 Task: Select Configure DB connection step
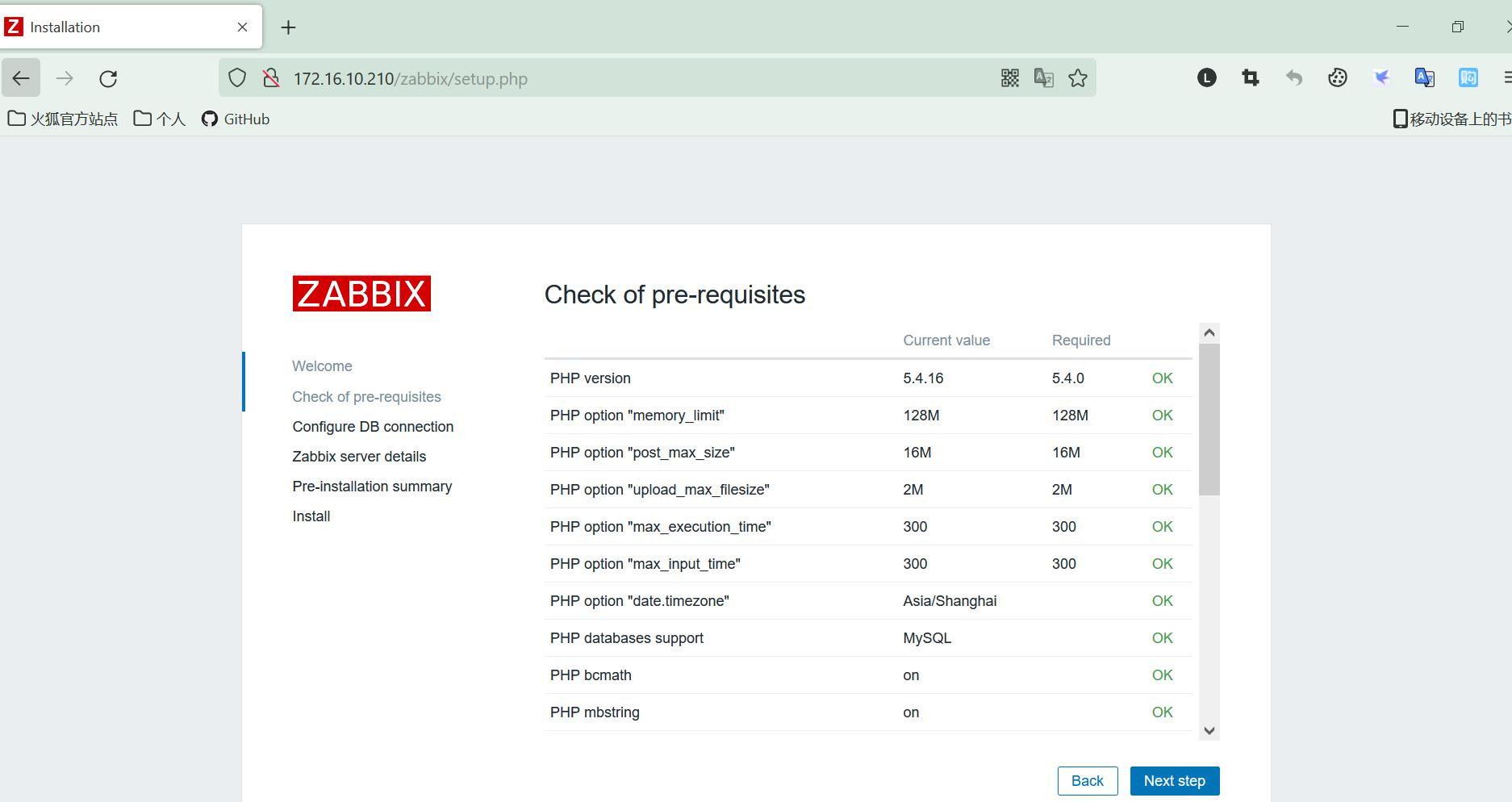click(373, 427)
